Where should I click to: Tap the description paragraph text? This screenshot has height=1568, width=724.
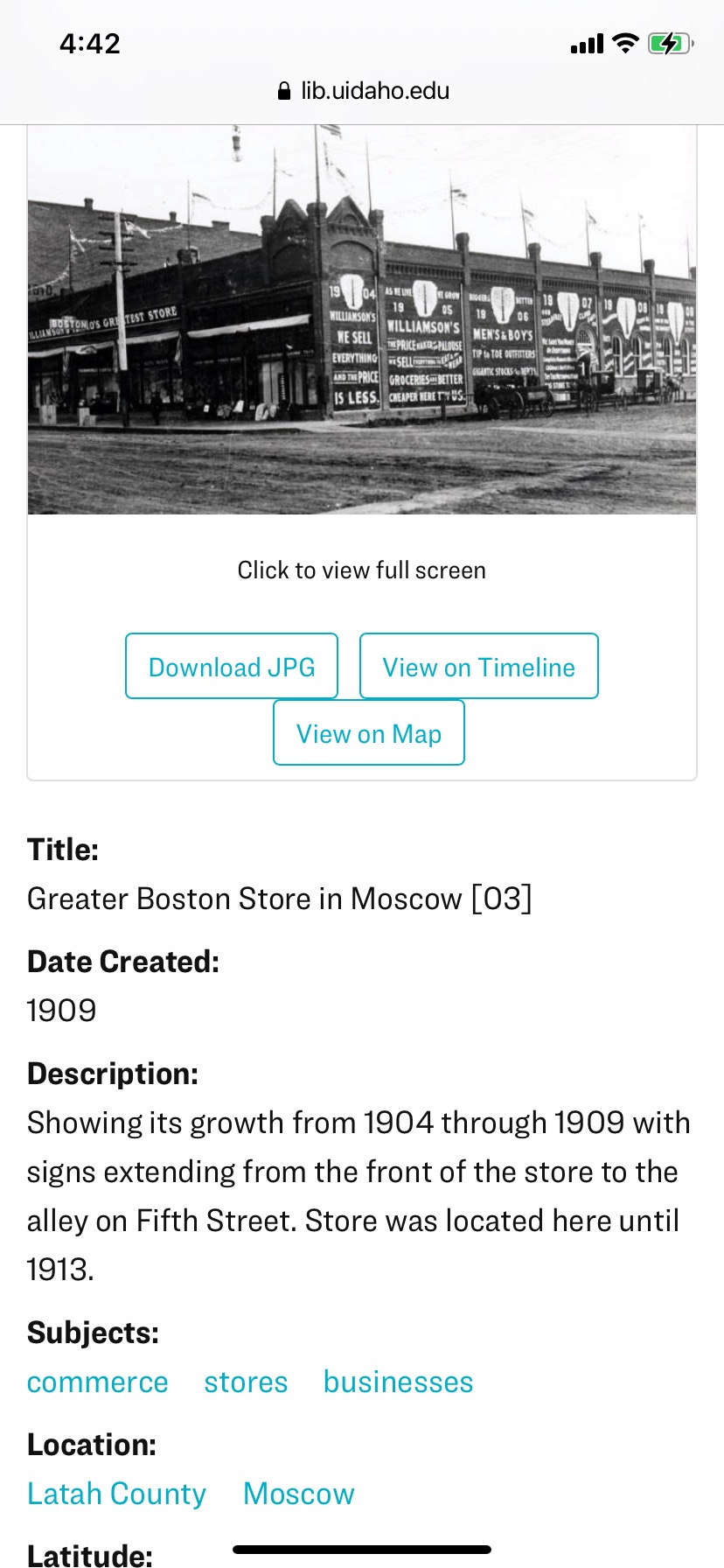pos(359,1196)
